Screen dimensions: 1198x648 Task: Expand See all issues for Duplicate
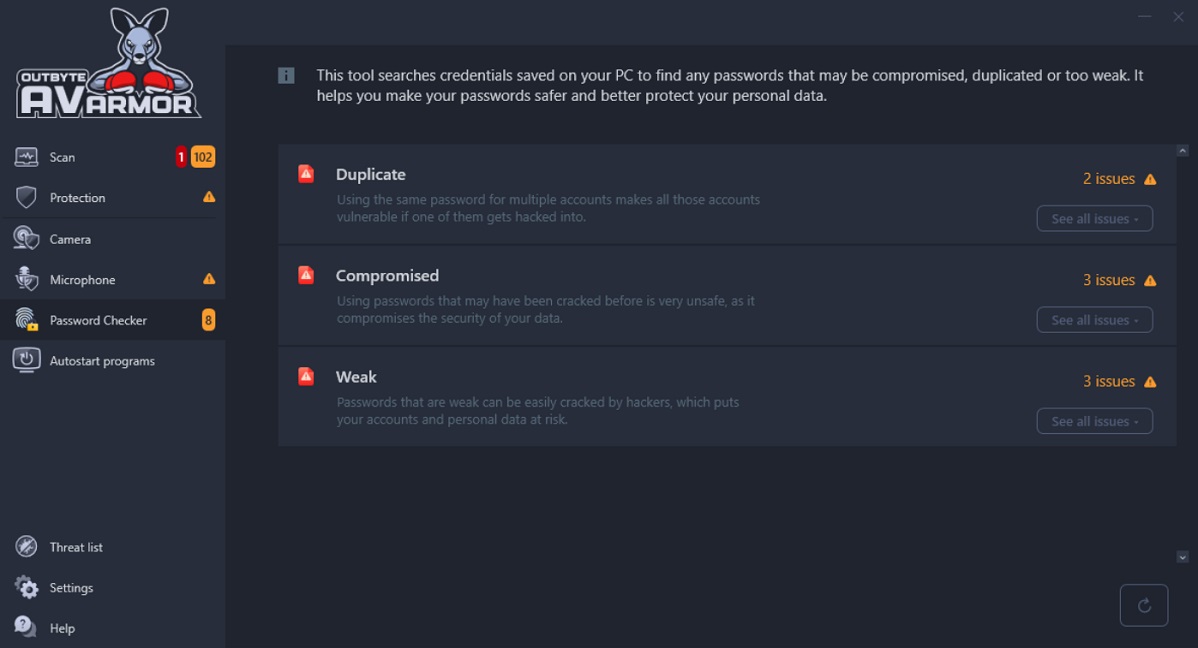click(x=1094, y=219)
